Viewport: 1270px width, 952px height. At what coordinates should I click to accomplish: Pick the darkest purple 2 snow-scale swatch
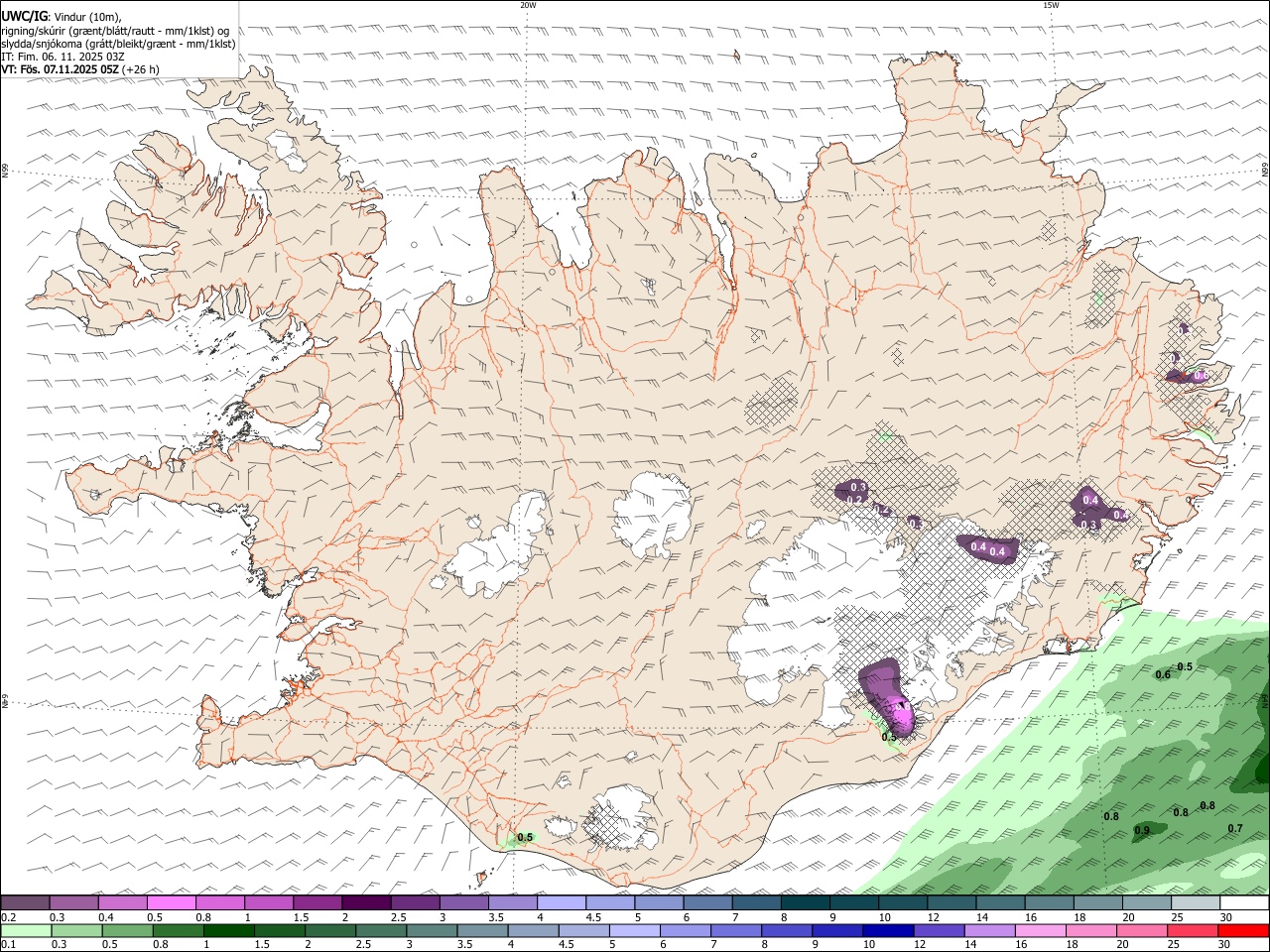[x=366, y=903]
